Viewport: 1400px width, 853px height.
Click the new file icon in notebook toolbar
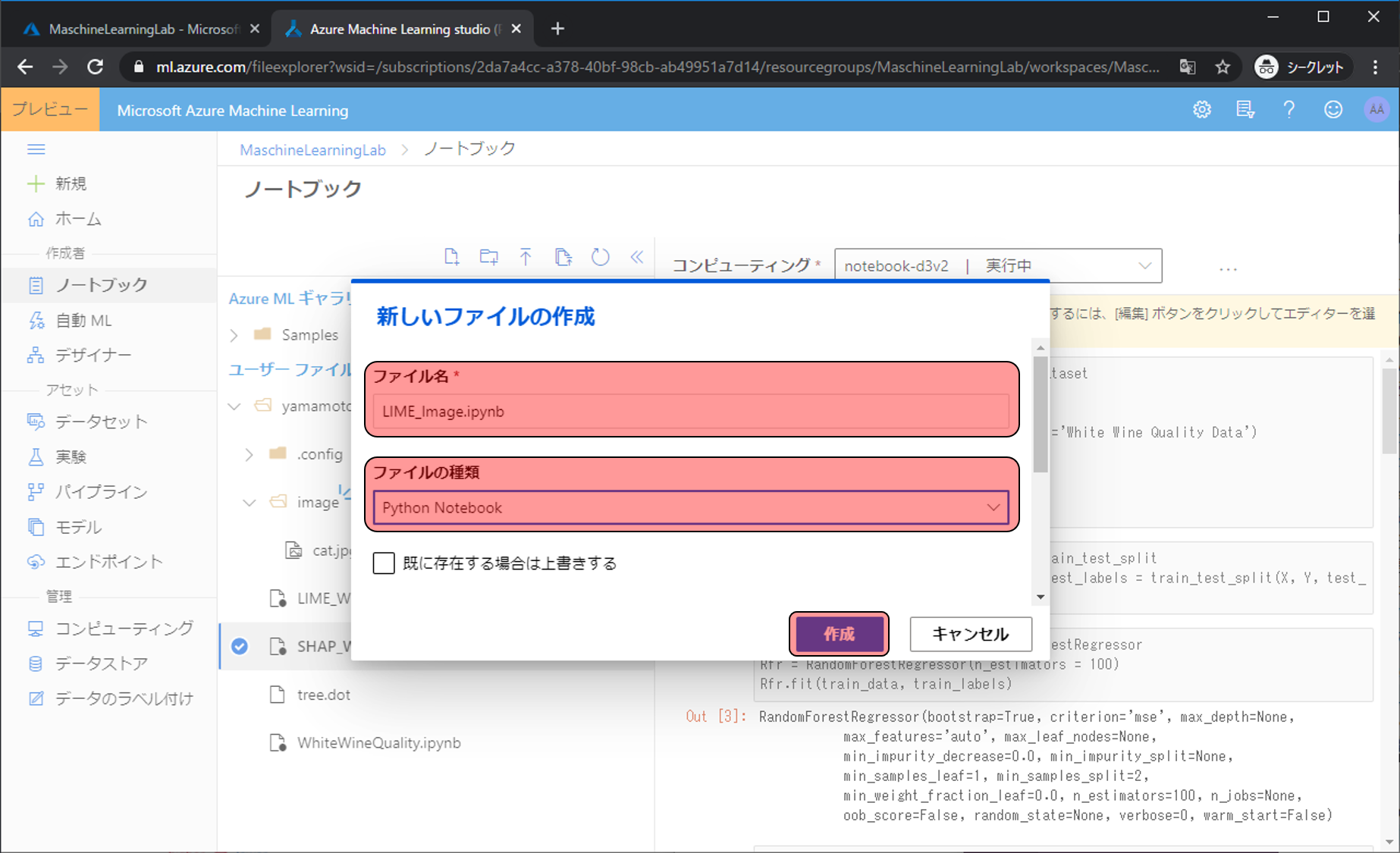coord(451,257)
